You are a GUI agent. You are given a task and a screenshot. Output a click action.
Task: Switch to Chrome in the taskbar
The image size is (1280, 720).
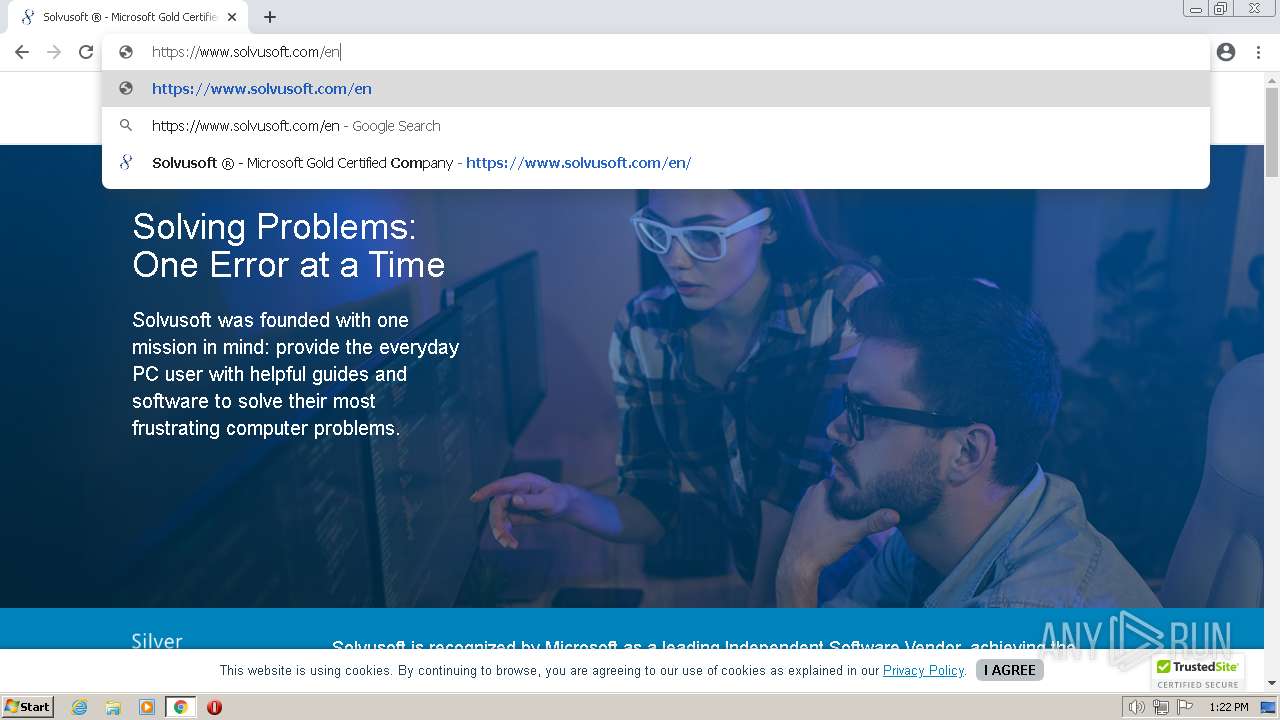click(x=181, y=707)
